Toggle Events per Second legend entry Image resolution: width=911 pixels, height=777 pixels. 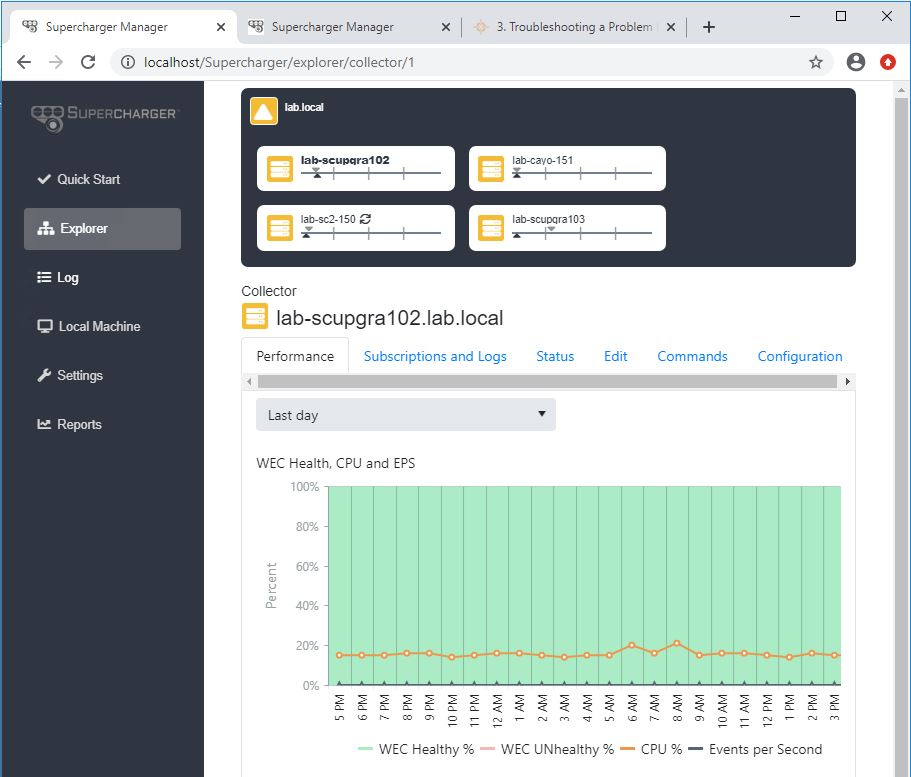coord(755,749)
